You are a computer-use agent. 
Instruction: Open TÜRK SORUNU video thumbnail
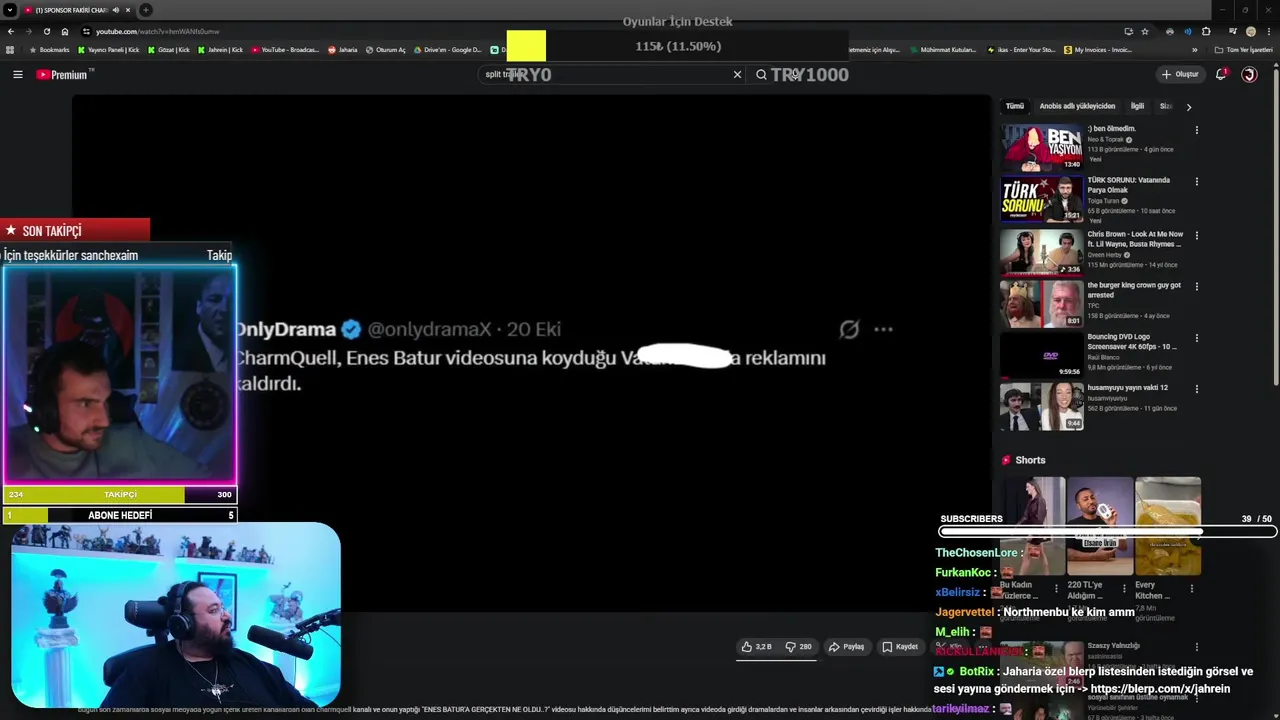(1041, 199)
